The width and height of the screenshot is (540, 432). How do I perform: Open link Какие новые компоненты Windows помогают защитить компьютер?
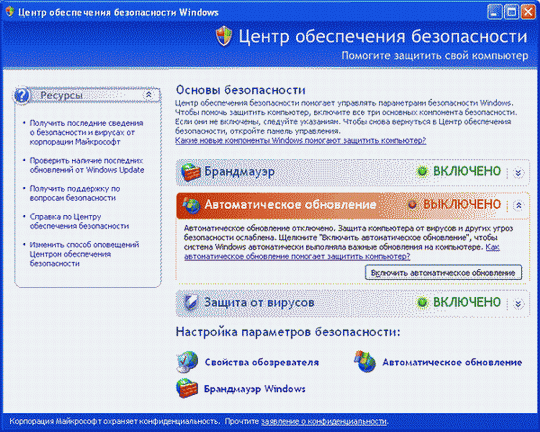pyautogui.click(x=301, y=141)
